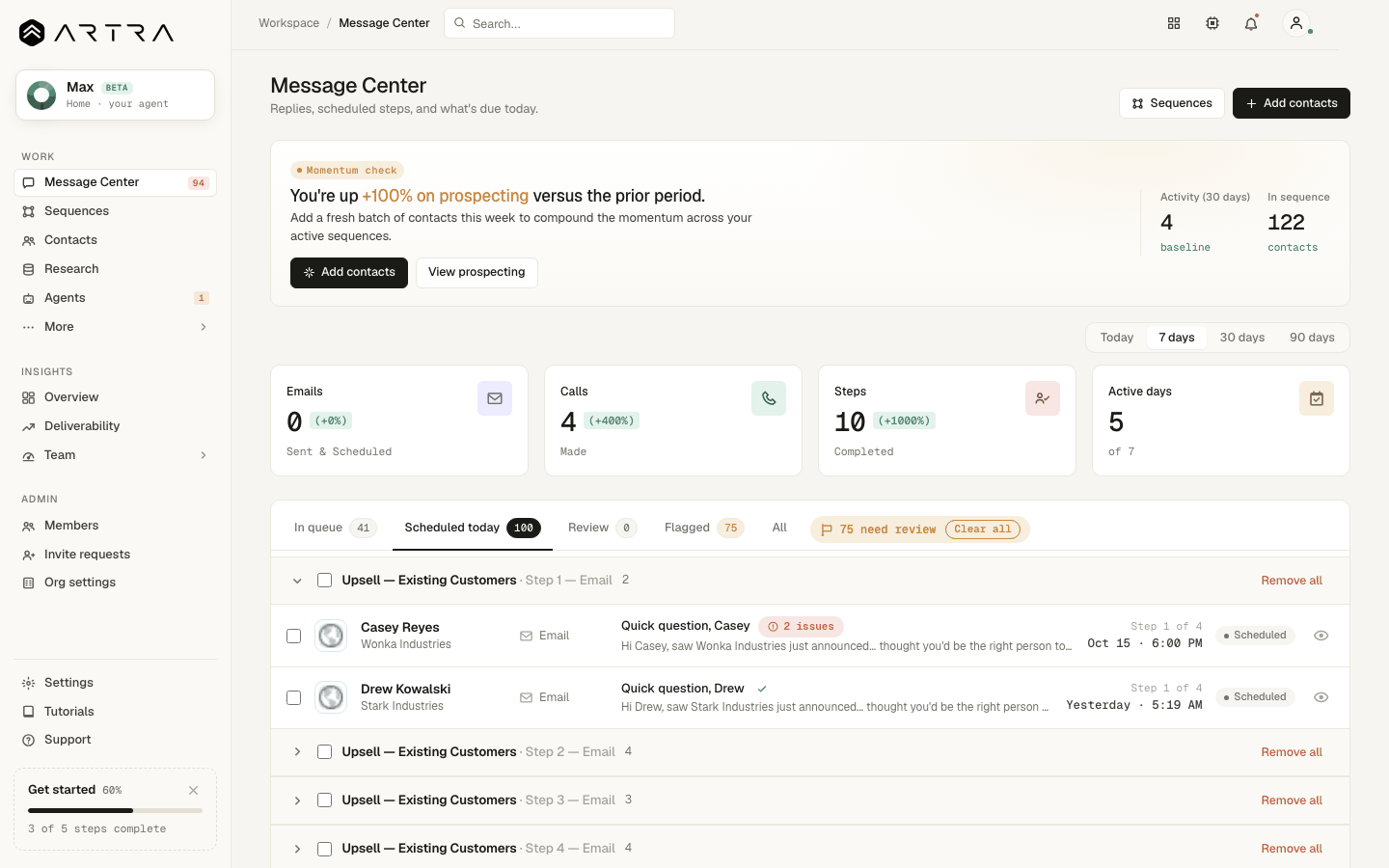
Task: Switch to Flagged tab
Action: click(x=704, y=528)
